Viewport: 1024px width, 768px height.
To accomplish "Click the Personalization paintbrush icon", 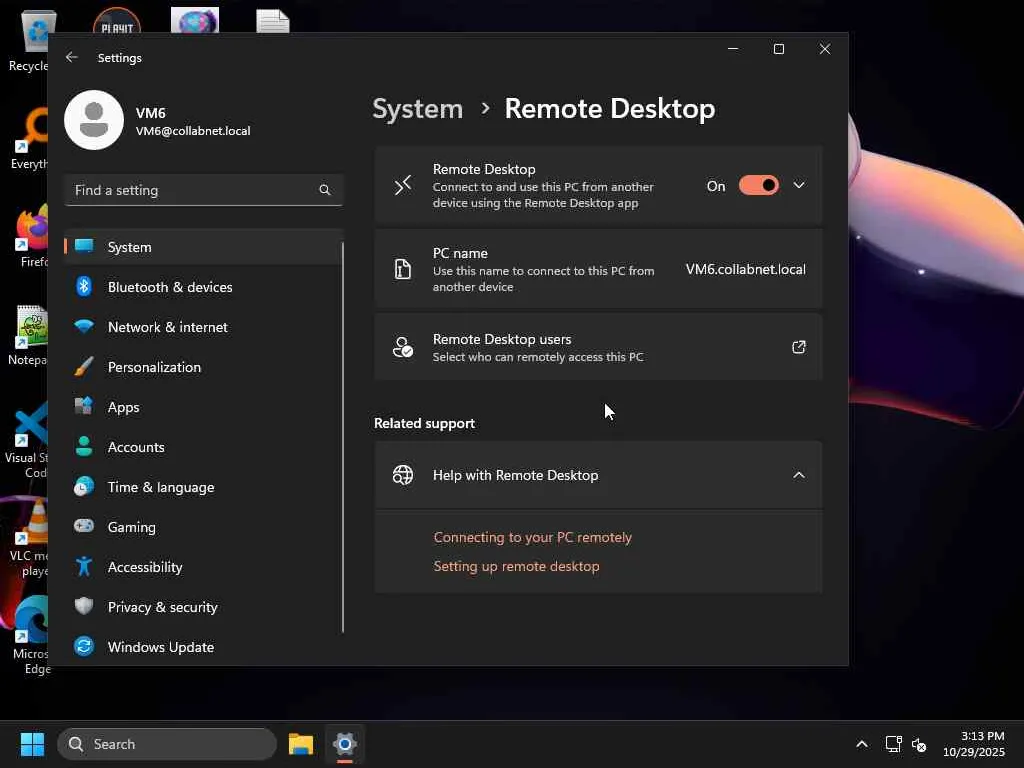I will [85, 367].
